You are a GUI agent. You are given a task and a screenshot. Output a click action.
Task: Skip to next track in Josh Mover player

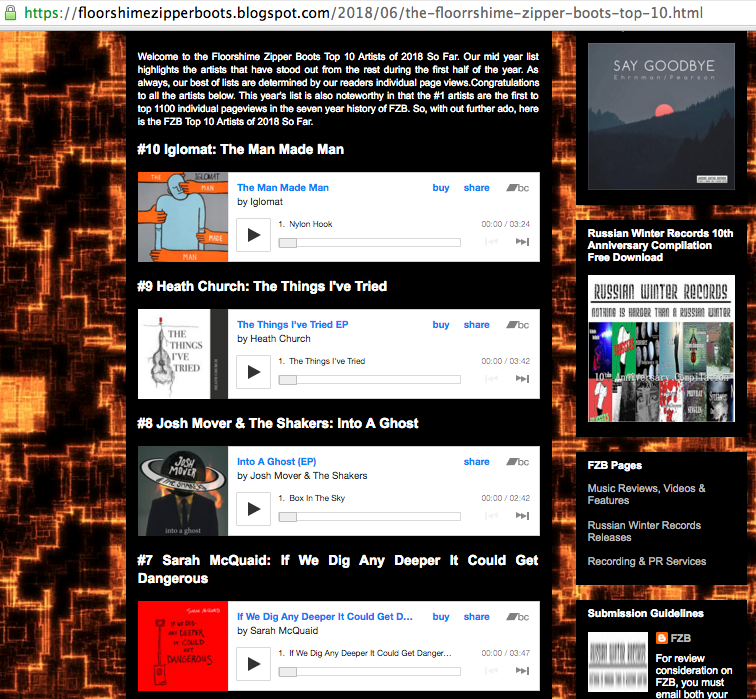tap(522, 515)
